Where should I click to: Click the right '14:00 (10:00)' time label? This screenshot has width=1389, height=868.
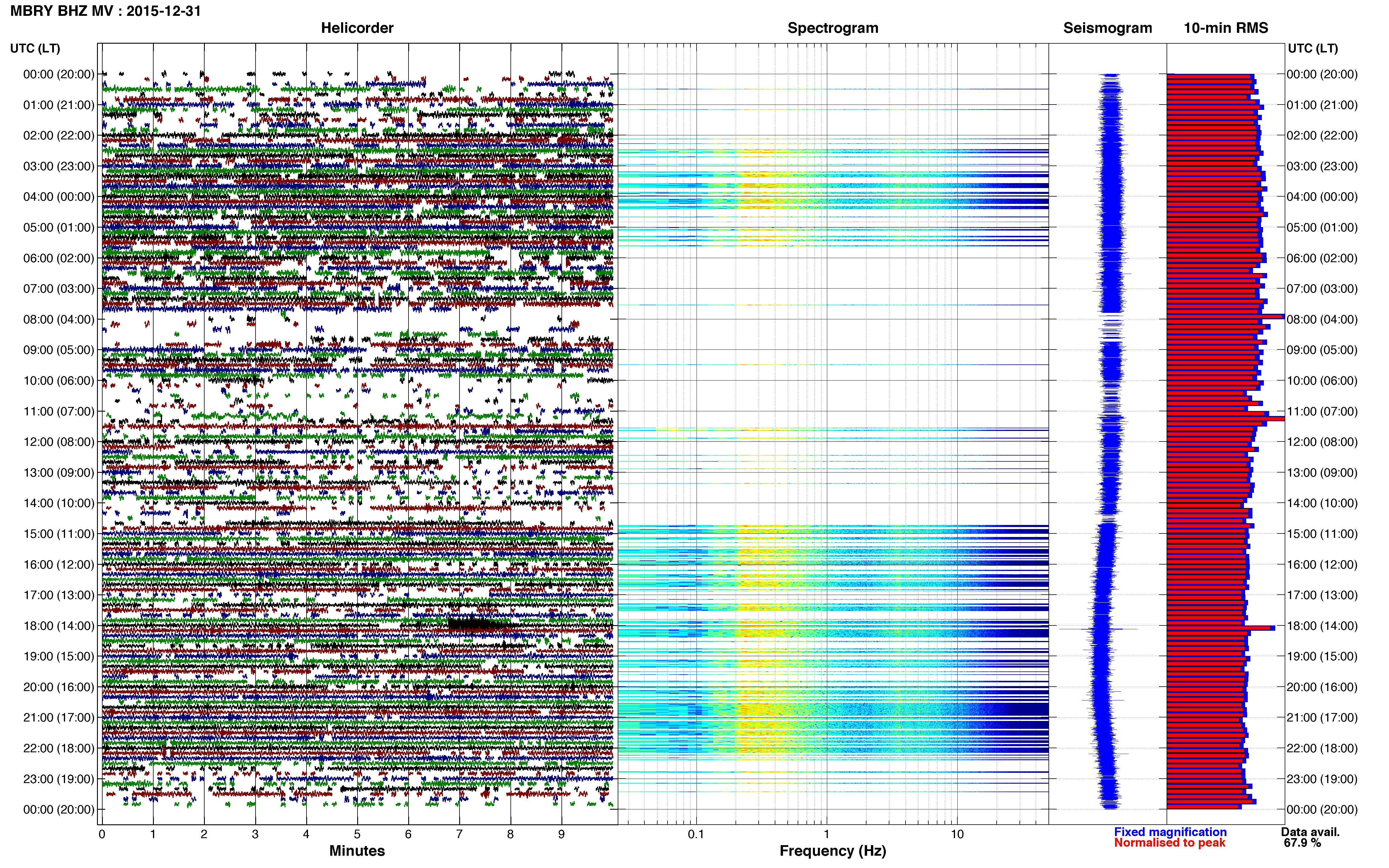coord(1322,503)
